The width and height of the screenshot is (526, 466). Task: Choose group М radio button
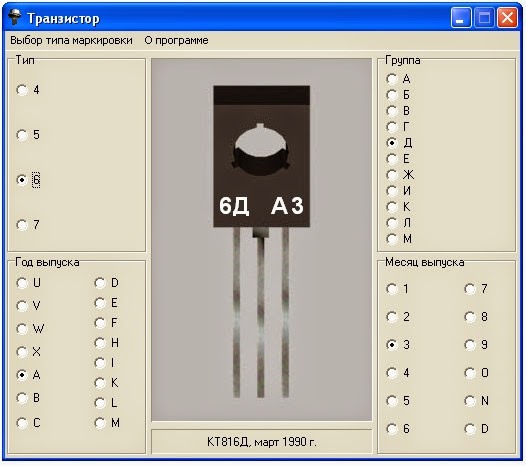[392, 239]
